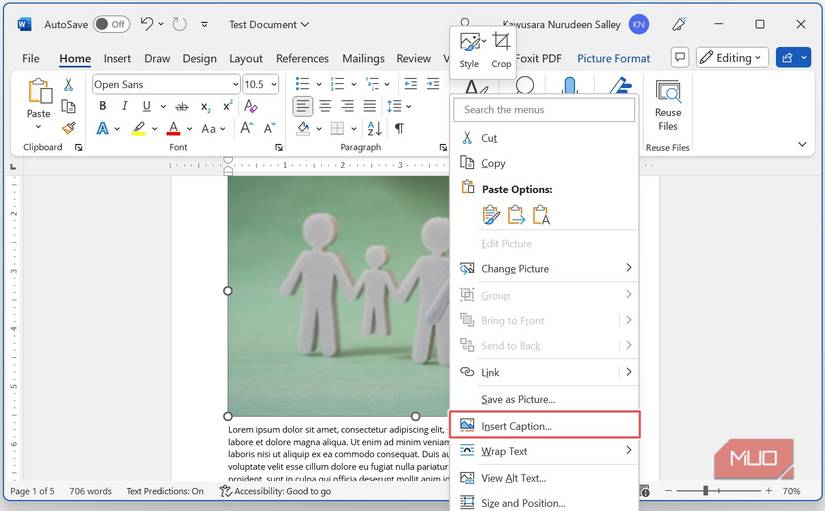Image resolution: width=825 pixels, height=511 pixels.
Task: Switch to the Picture Format tab
Action: point(613,59)
